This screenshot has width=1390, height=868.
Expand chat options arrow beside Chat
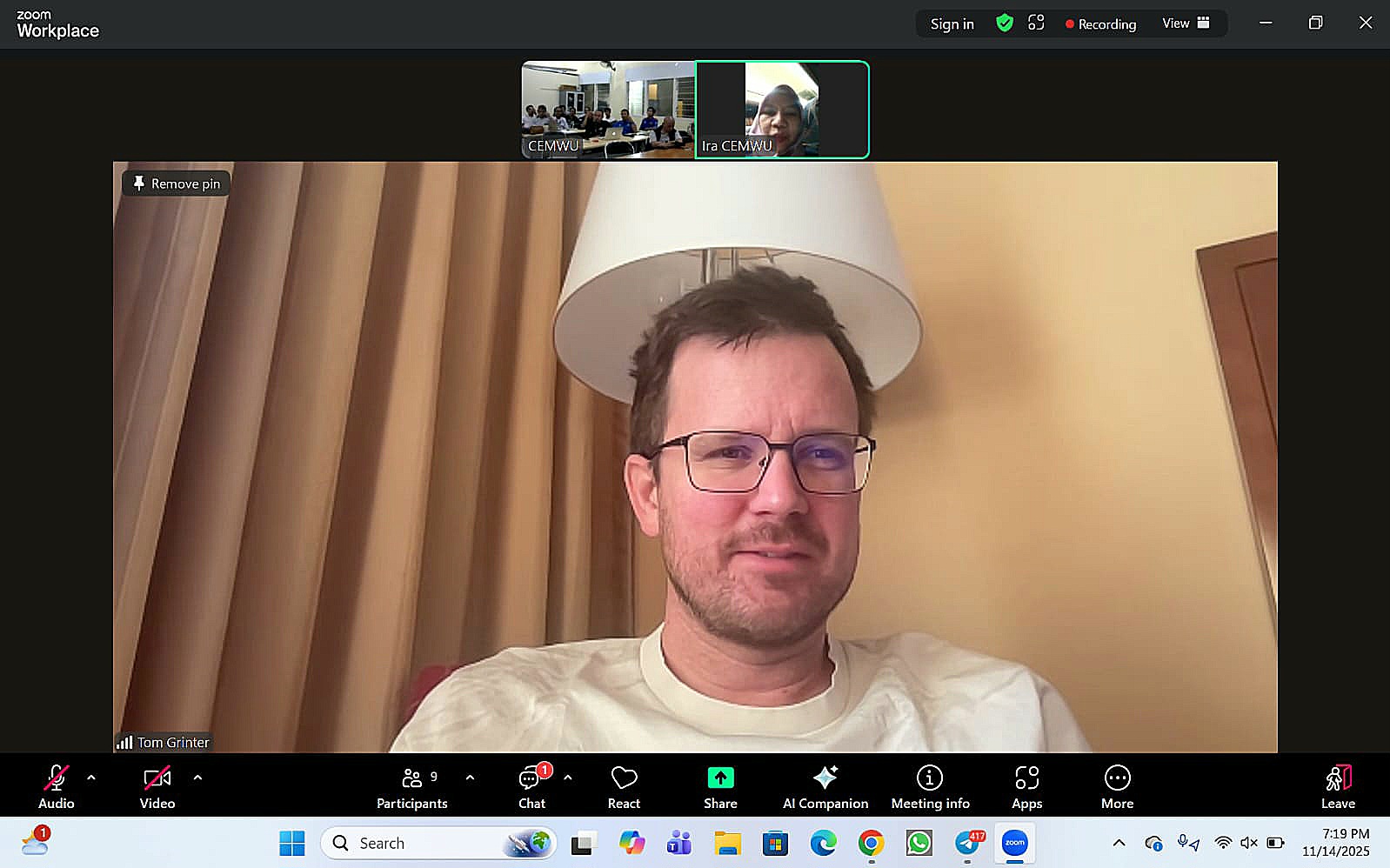pos(568,778)
